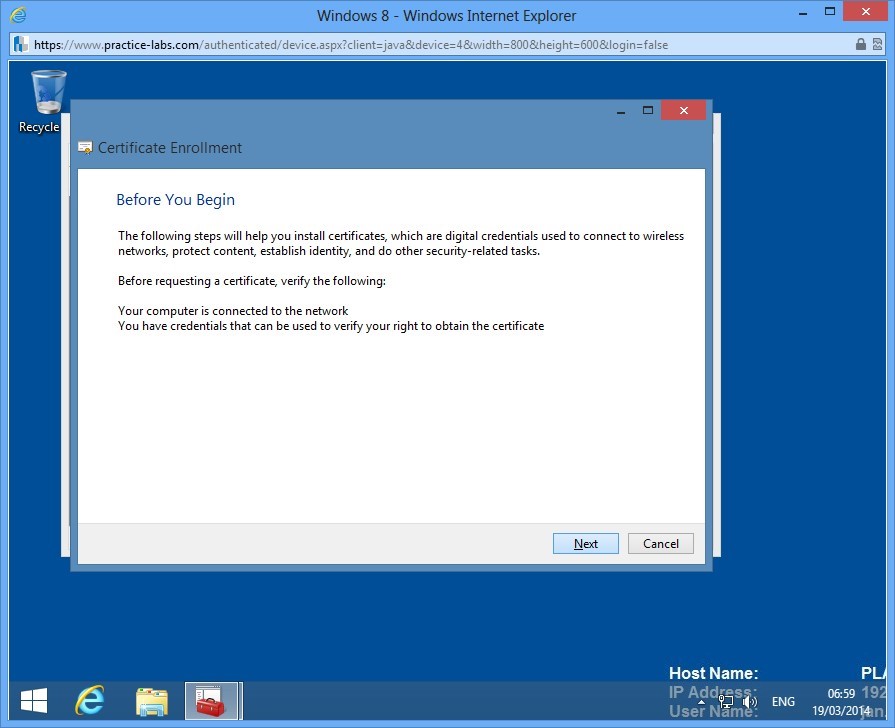Open File Explorer from the taskbar

tap(151, 700)
